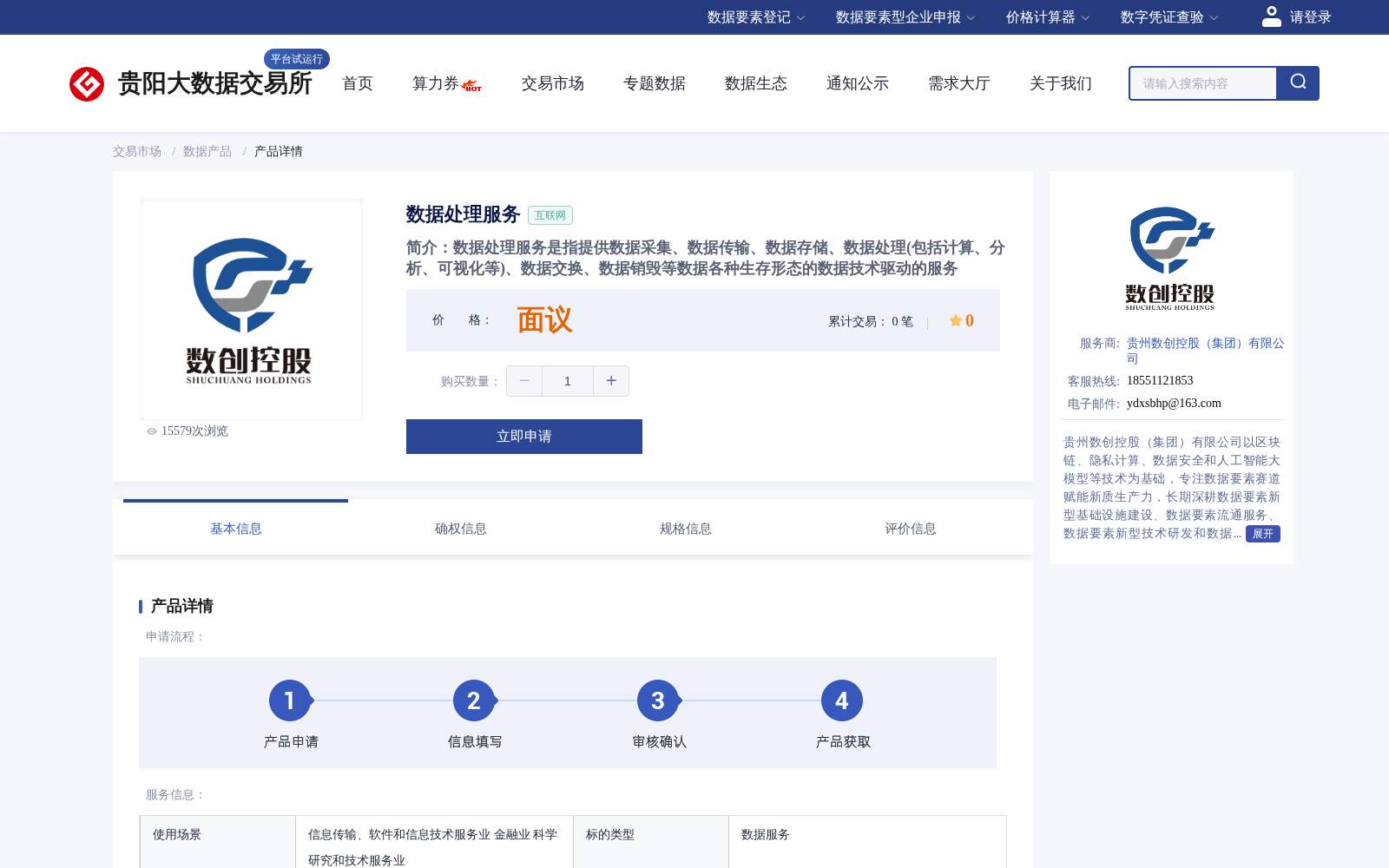Open 专题数据 navigation item
Image resolution: width=1389 pixels, height=868 pixels.
coord(655,83)
